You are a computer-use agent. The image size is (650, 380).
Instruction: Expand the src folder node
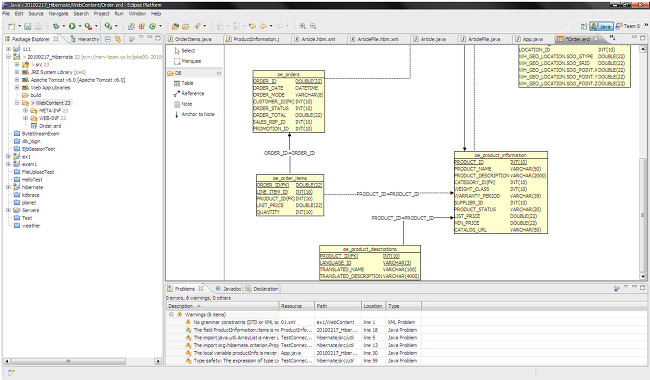pos(17,65)
